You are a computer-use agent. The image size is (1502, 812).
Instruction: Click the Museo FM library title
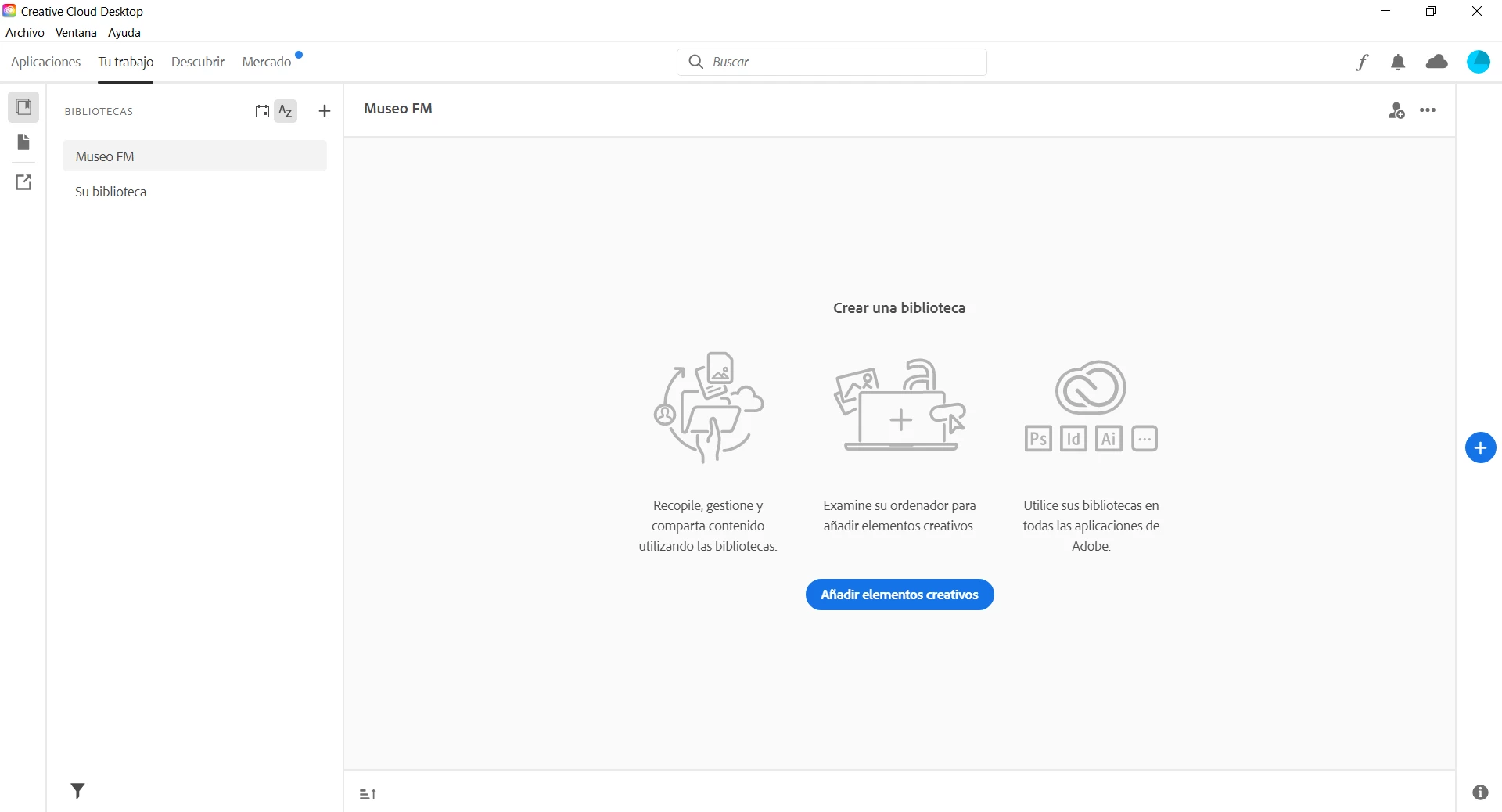tap(398, 109)
